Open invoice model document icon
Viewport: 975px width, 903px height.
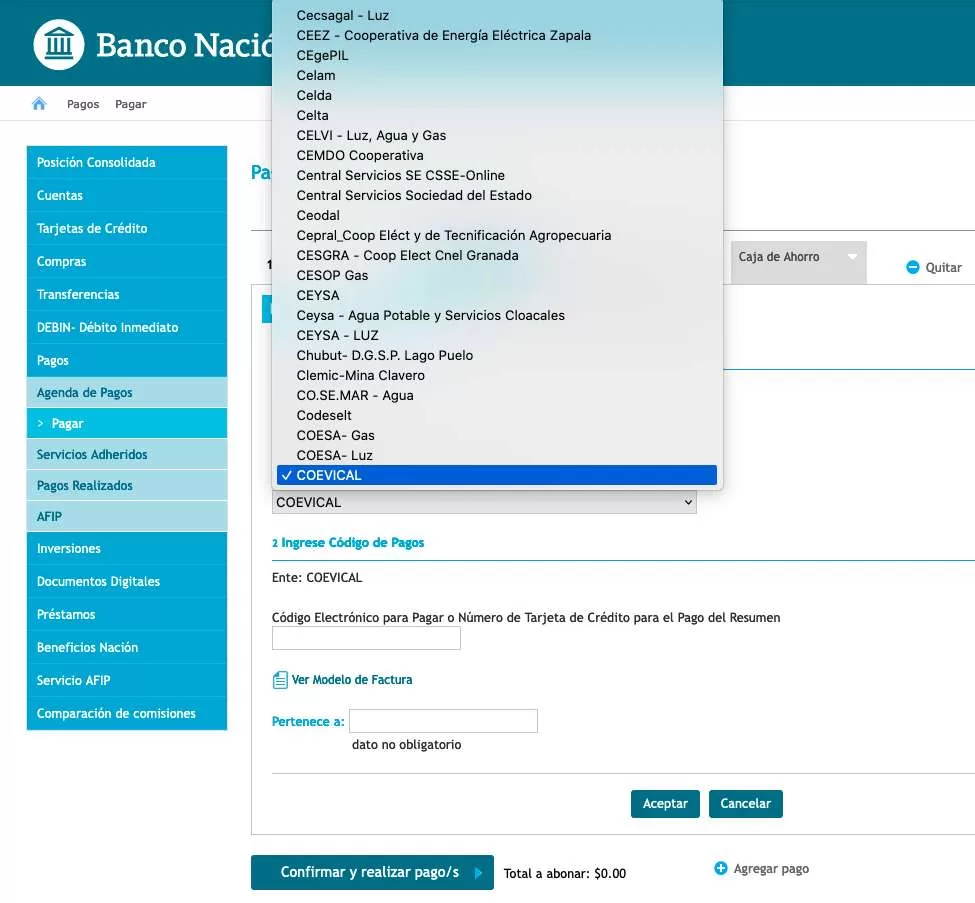tap(280, 680)
